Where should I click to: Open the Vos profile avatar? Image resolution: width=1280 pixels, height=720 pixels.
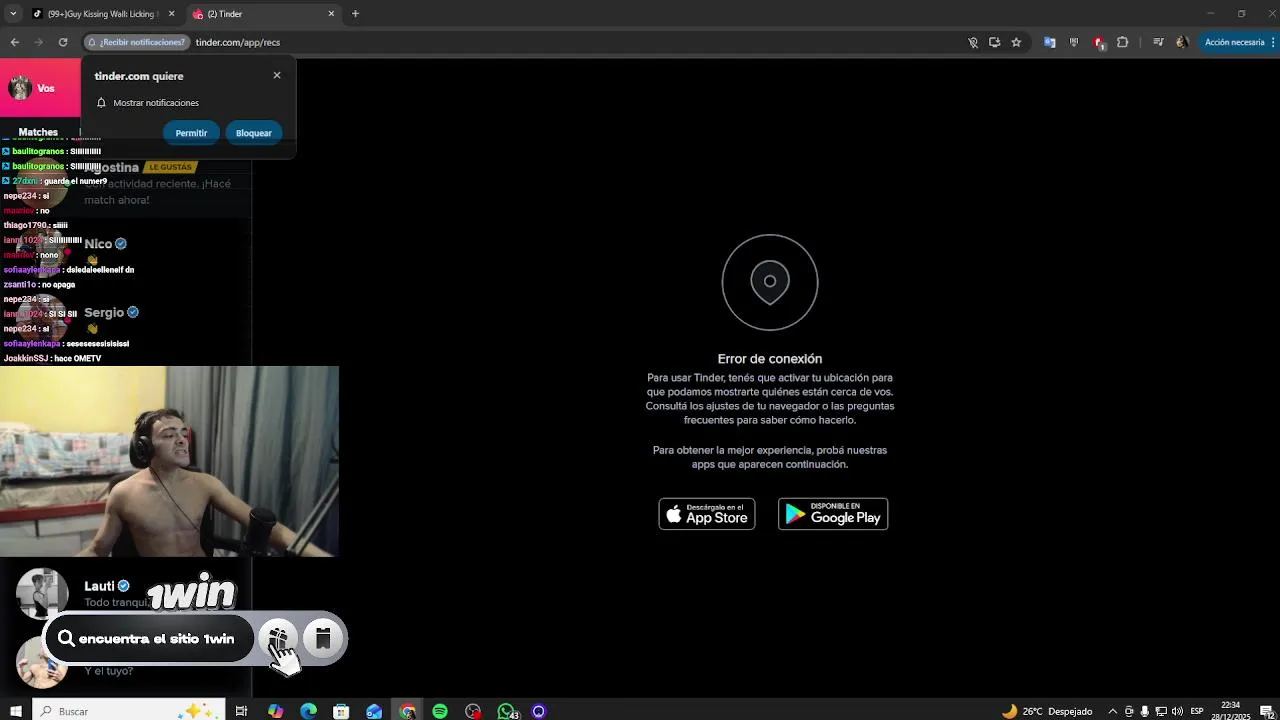[20, 88]
